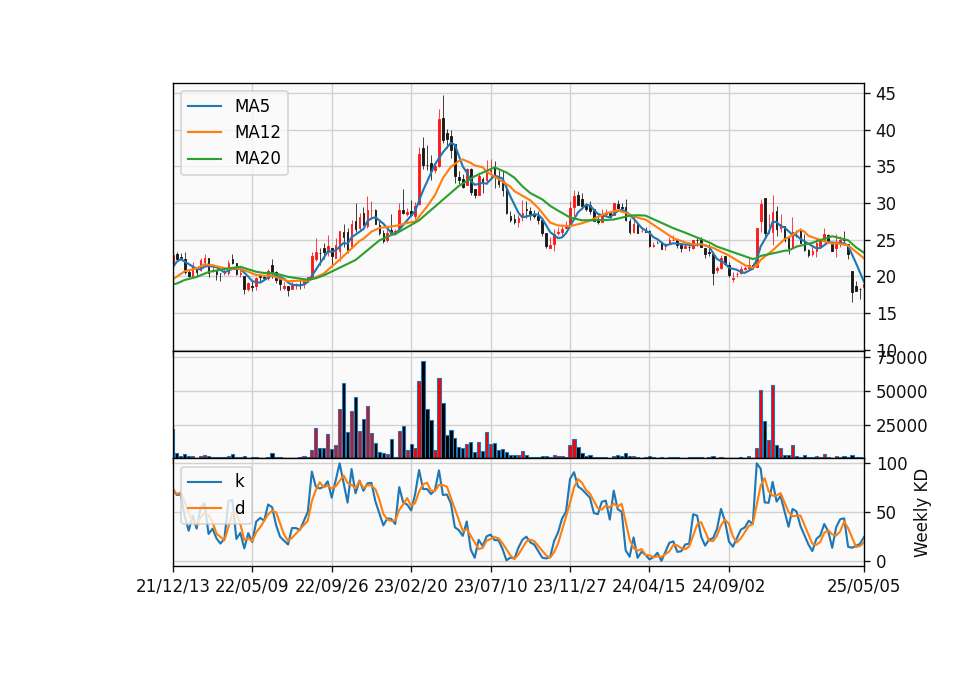Viewport: 960px width, 690px height.
Task: Click the blue MA5 legend line sample
Action: point(204,106)
